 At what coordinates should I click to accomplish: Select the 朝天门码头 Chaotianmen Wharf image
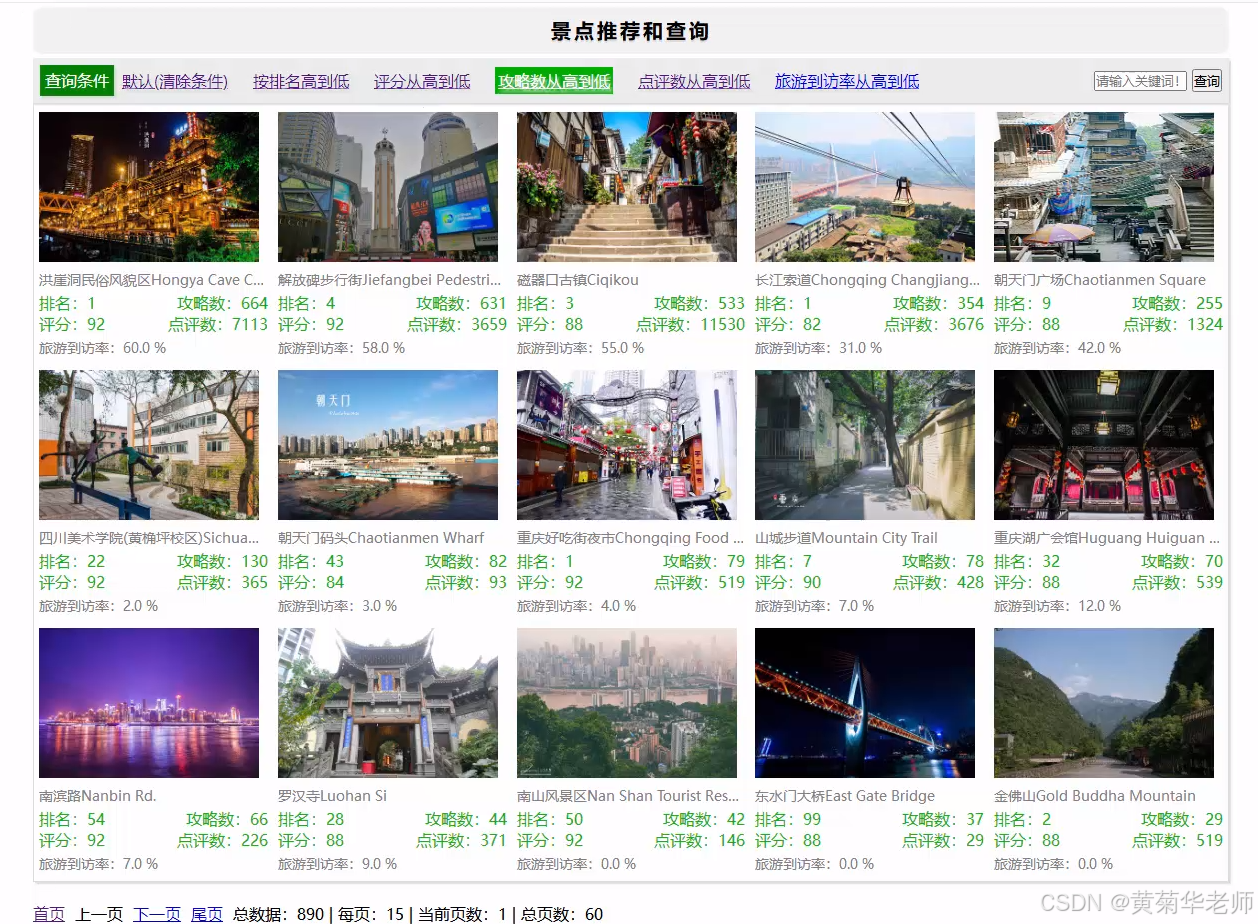tap(387, 444)
